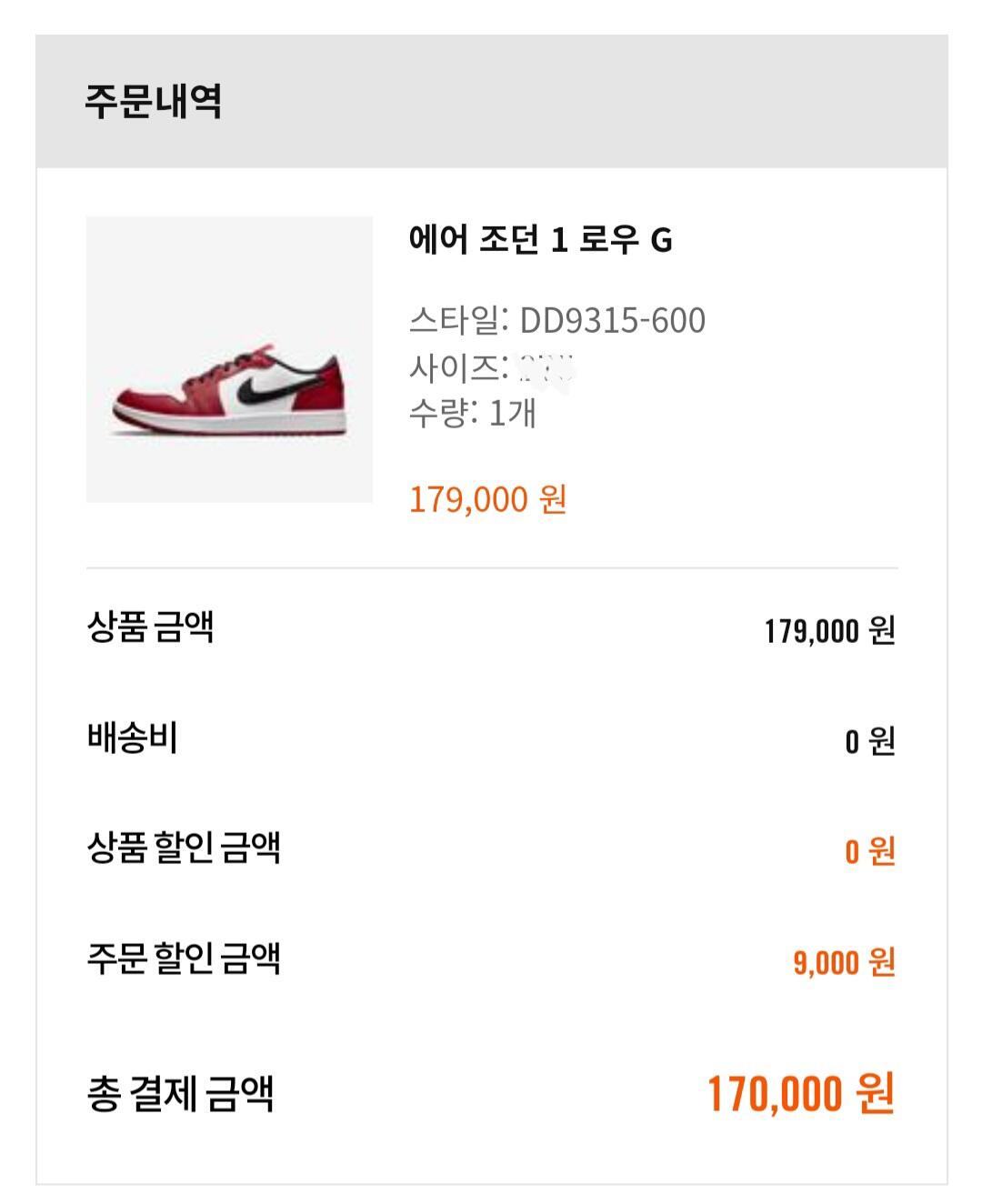
Task: Click the 주문 할인 금액 label
Action: [183, 959]
